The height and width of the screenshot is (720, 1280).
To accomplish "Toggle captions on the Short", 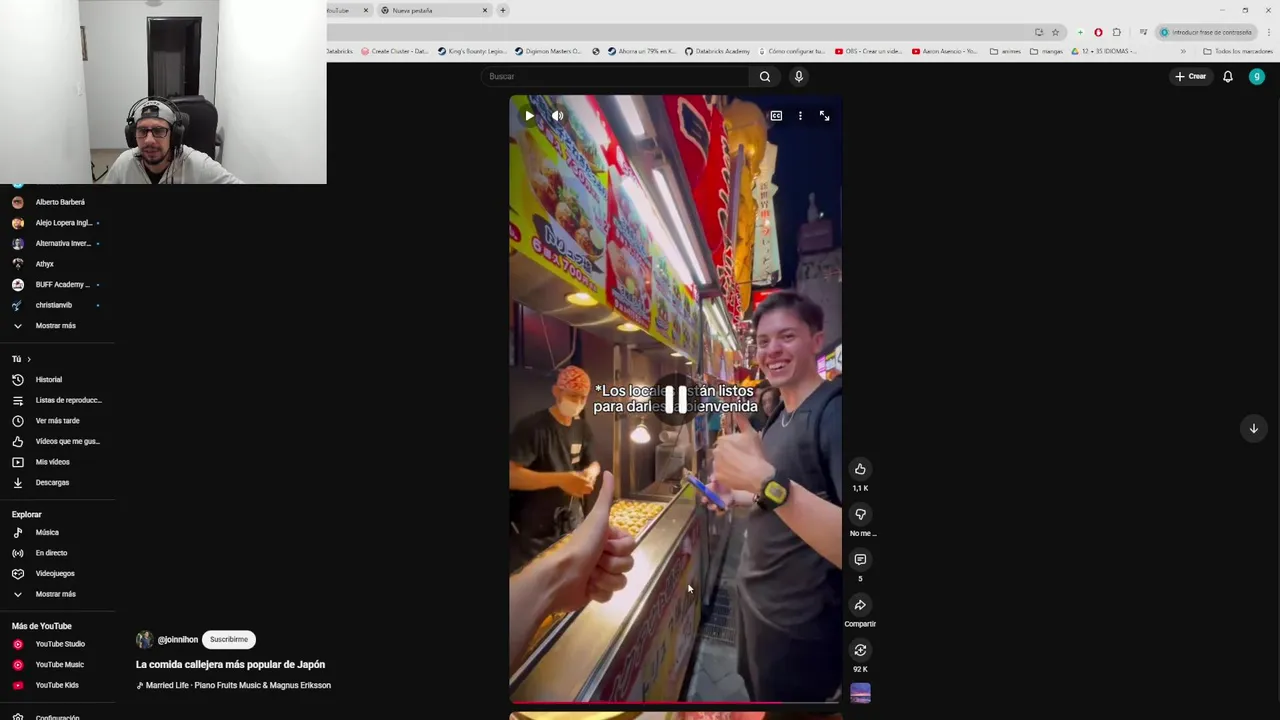I will click(776, 116).
